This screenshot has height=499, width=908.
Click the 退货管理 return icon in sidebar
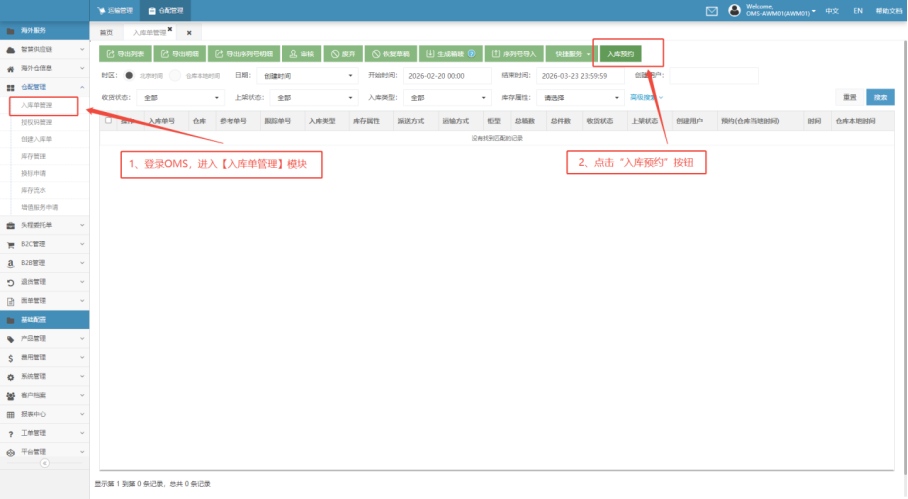pyautogui.click(x=10, y=281)
